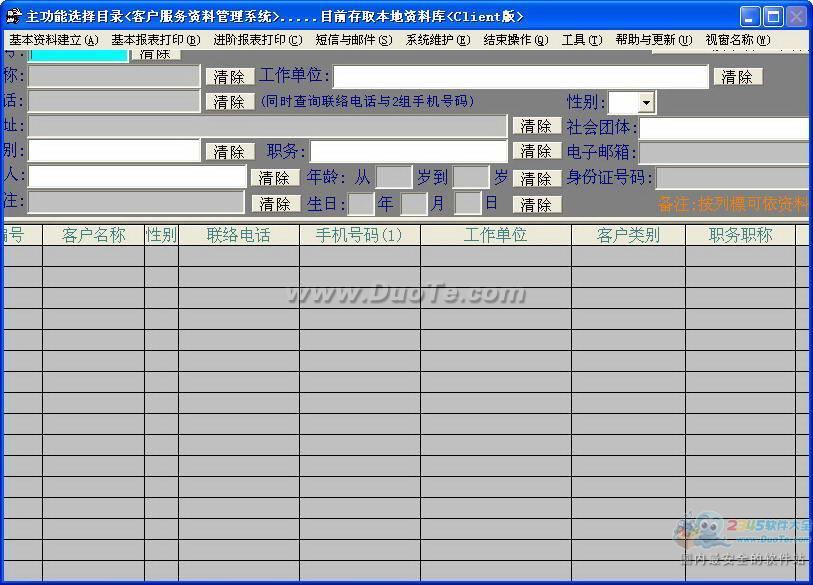Click the 社会团体 input box

724,128
